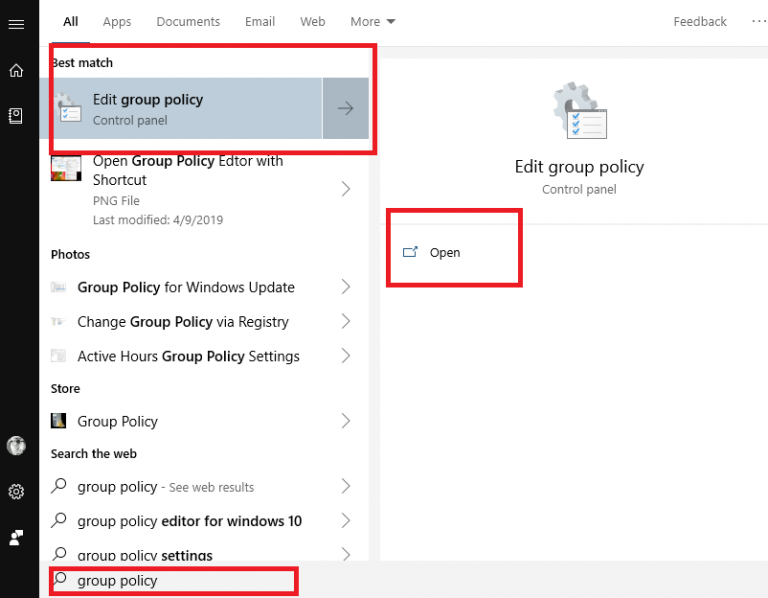Click thumbnail for Active Hours Group Policy Settings
Viewport: 768px width, 598px height.
pyautogui.click(x=58, y=356)
